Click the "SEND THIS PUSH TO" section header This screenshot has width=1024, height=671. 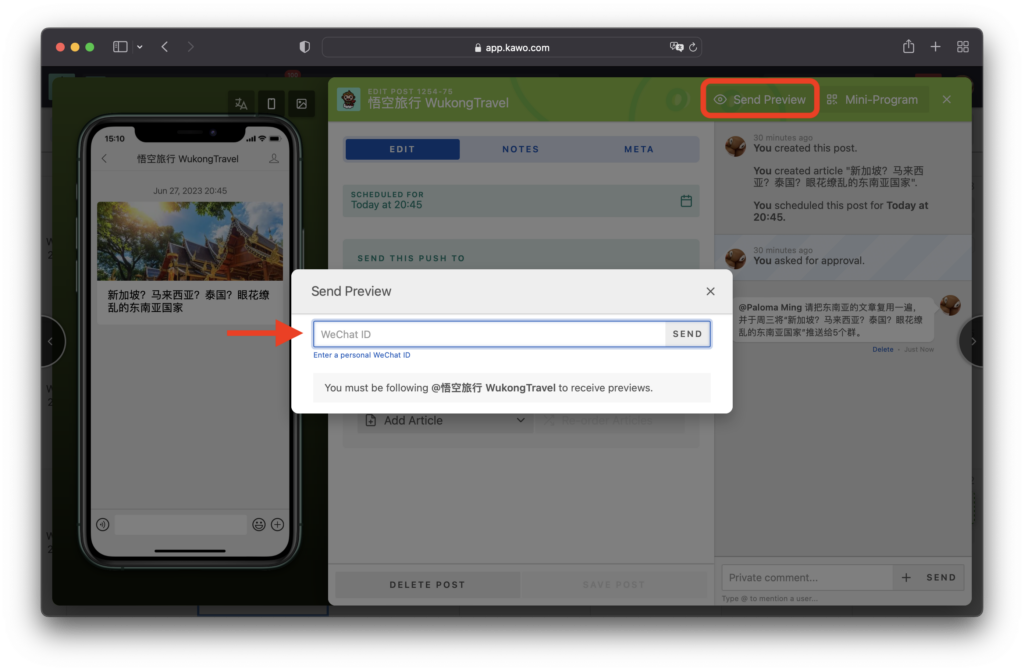(411, 258)
